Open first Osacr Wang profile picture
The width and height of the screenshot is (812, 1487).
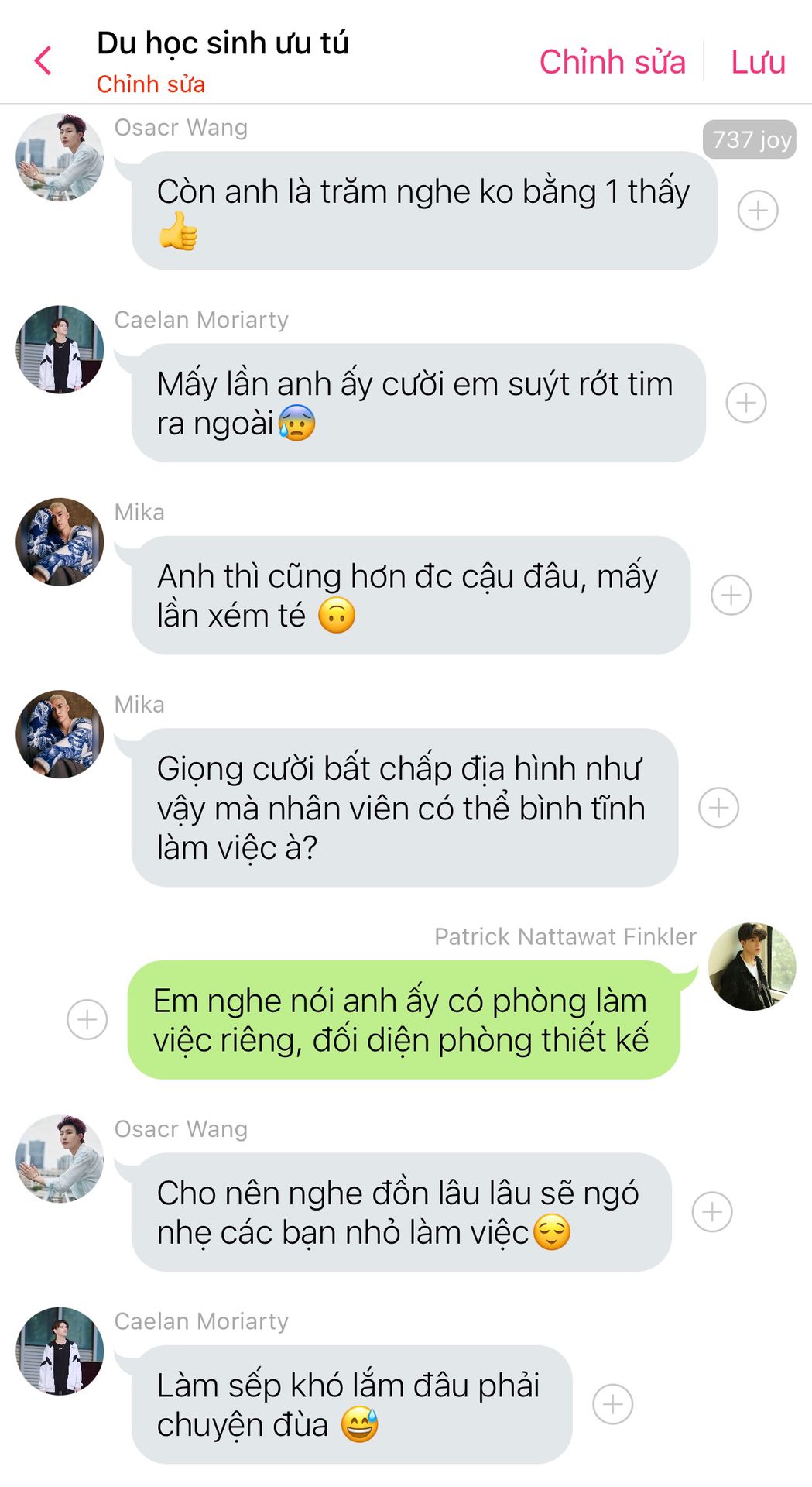point(60,157)
